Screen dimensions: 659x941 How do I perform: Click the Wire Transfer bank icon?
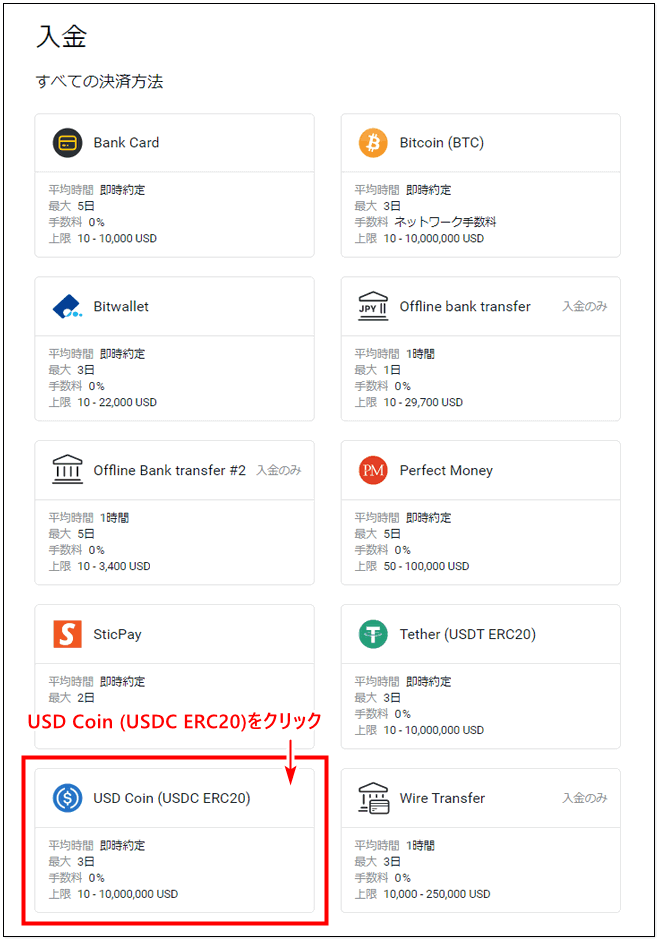coord(373,798)
